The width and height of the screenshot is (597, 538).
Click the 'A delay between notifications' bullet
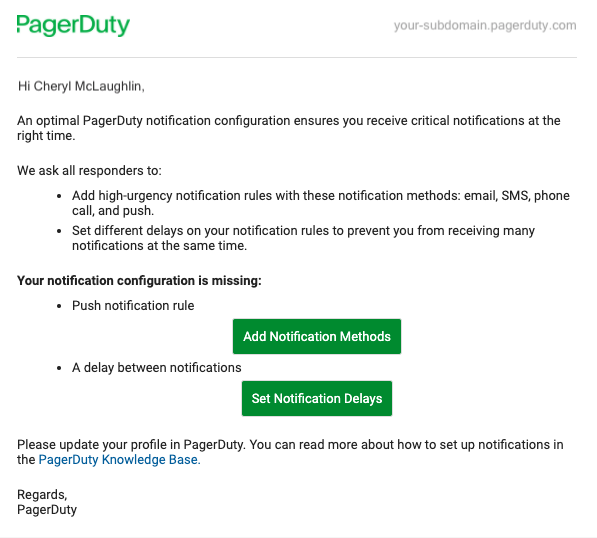[x=156, y=368]
